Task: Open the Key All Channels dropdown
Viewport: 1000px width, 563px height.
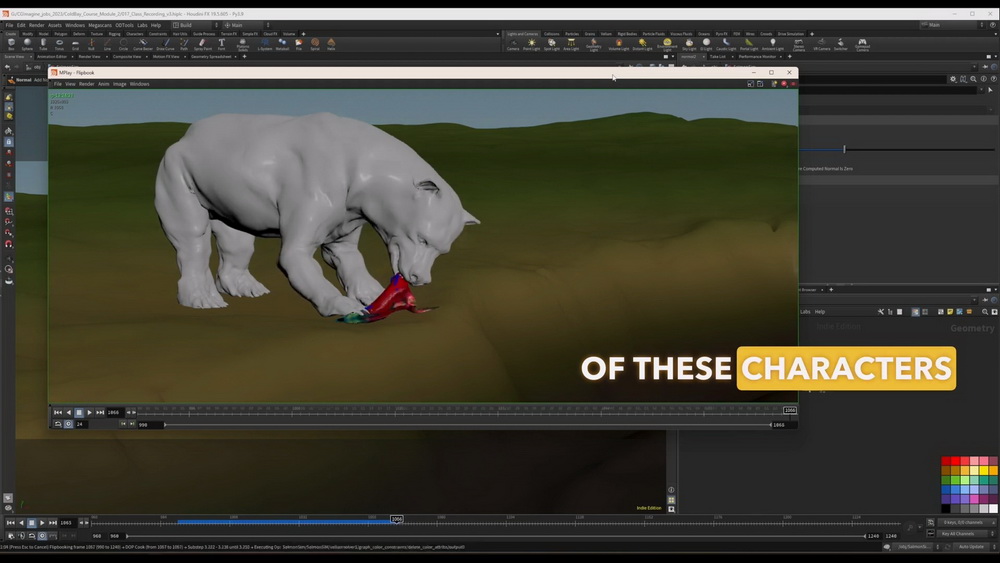Action: (x=967, y=534)
